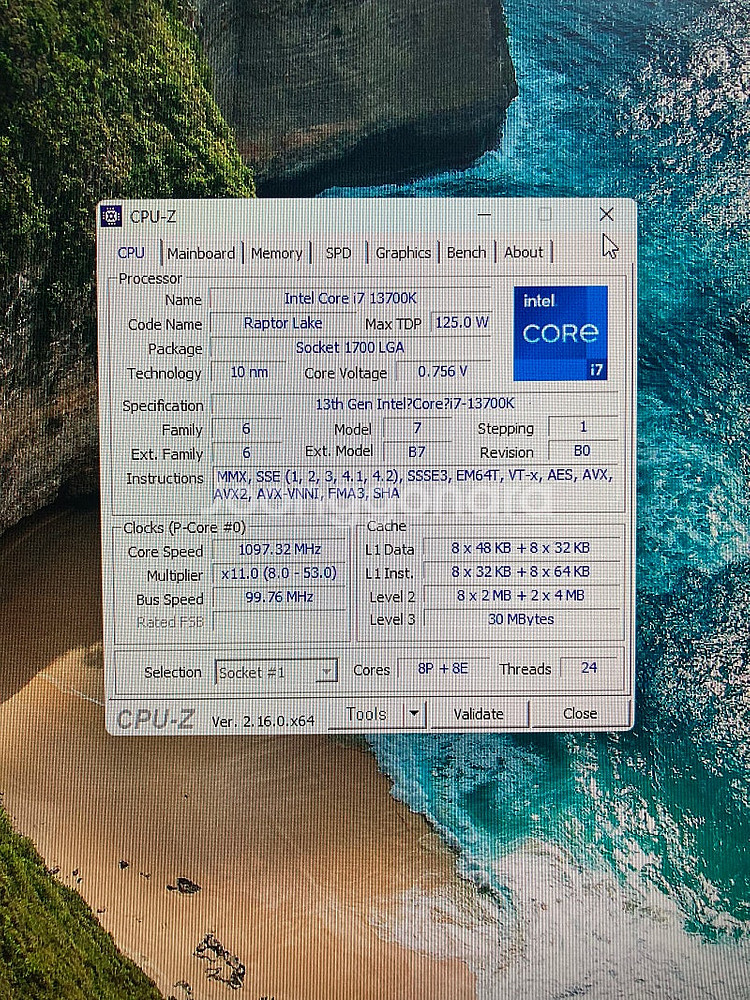The height and width of the screenshot is (1000, 750).
Task: Show the About tab
Action: tap(524, 253)
